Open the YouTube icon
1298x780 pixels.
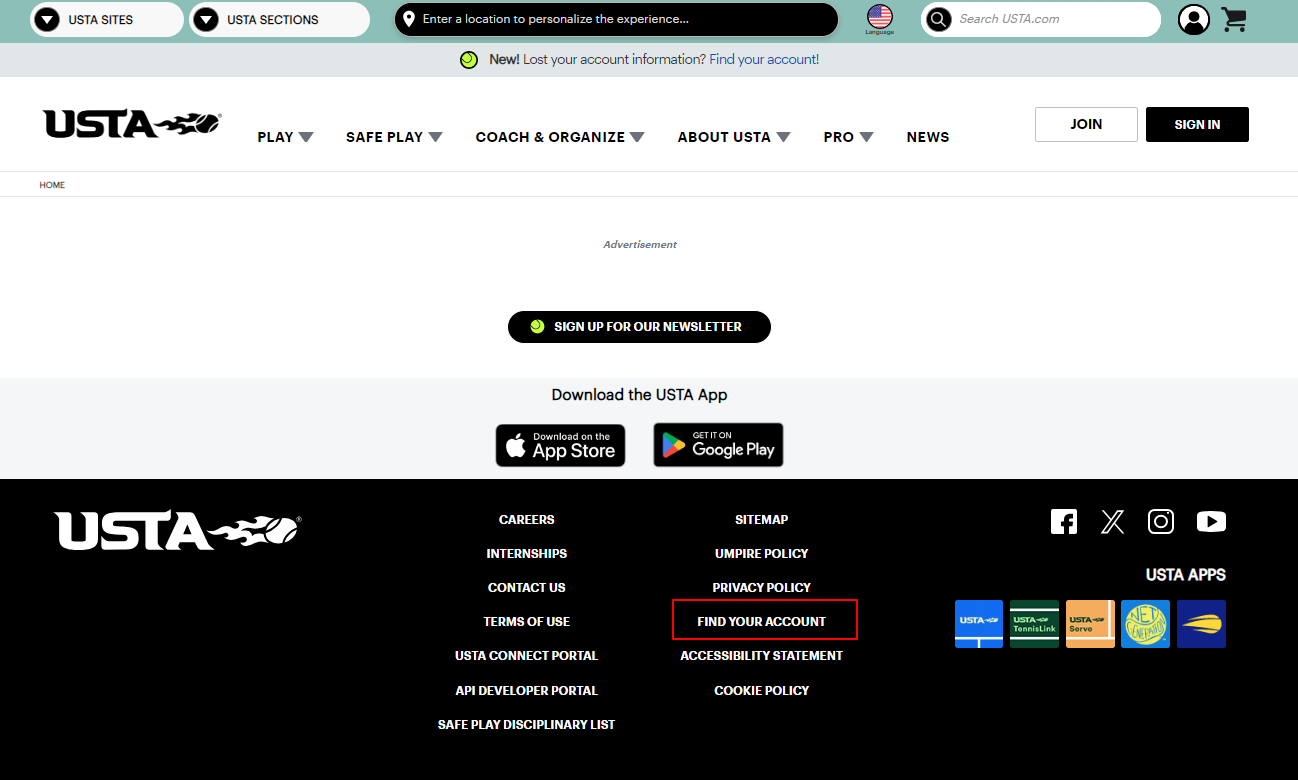pyautogui.click(x=1211, y=521)
